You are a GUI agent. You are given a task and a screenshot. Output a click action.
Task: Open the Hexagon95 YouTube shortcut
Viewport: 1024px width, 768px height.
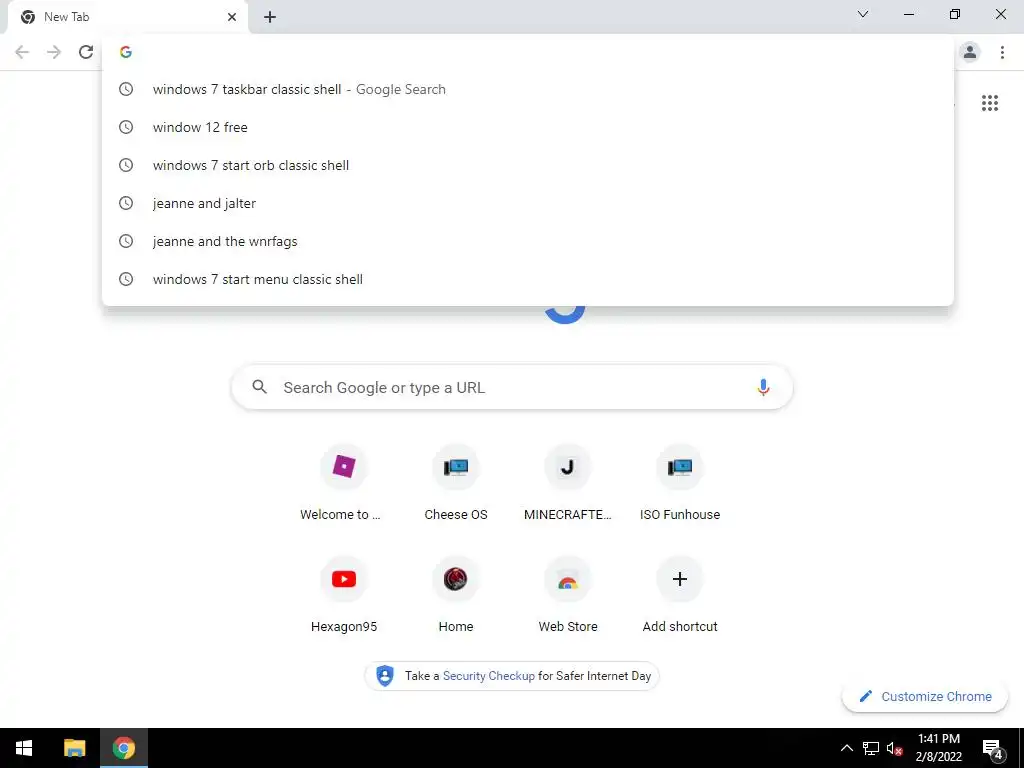point(344,596)
